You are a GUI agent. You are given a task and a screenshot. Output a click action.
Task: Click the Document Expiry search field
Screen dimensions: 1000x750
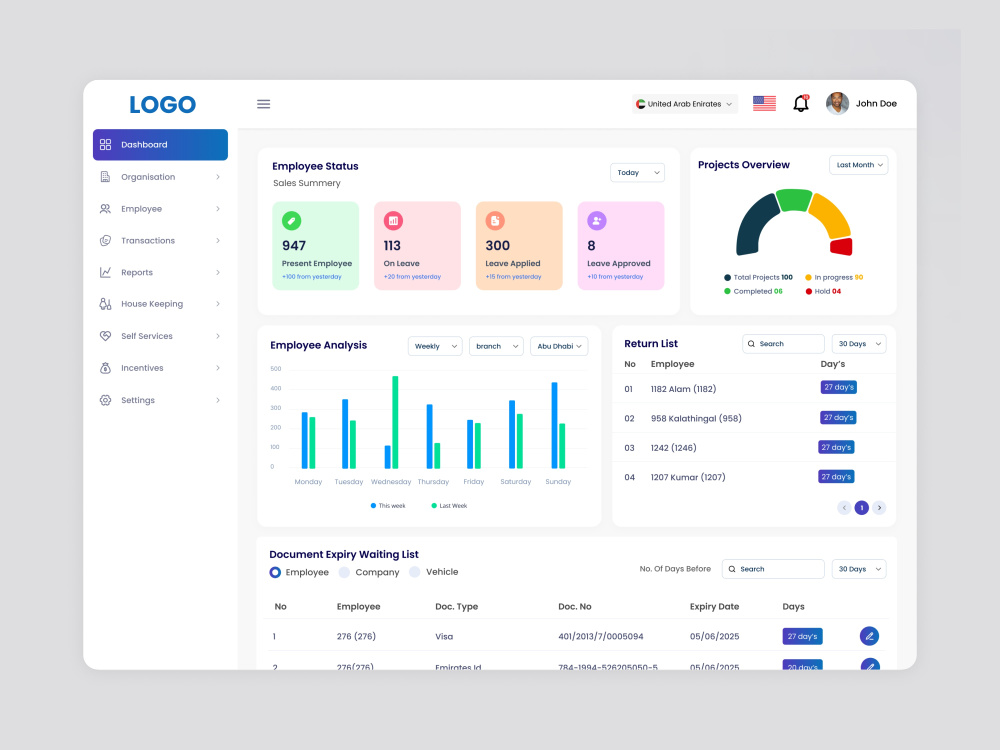point(773,569)
